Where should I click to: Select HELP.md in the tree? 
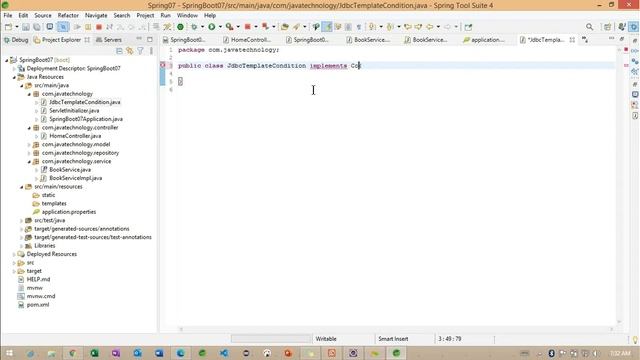[38, 280]
